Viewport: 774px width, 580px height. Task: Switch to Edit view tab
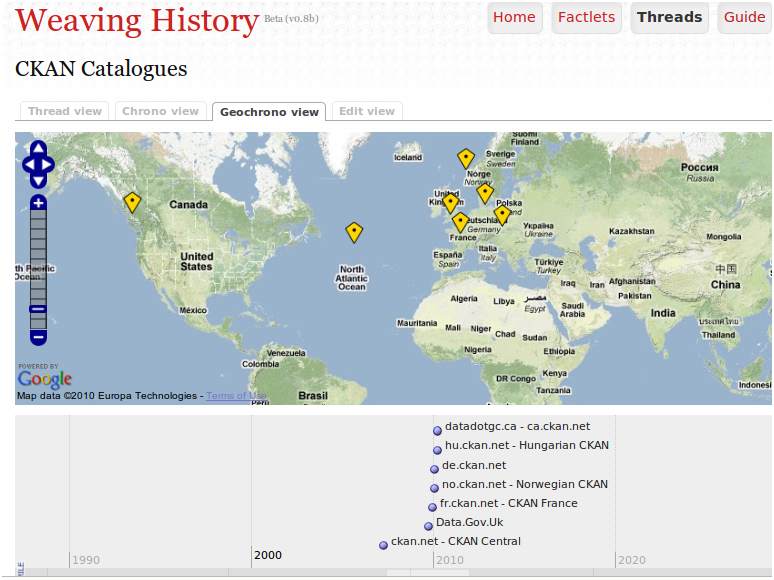(x=367, y=111)
